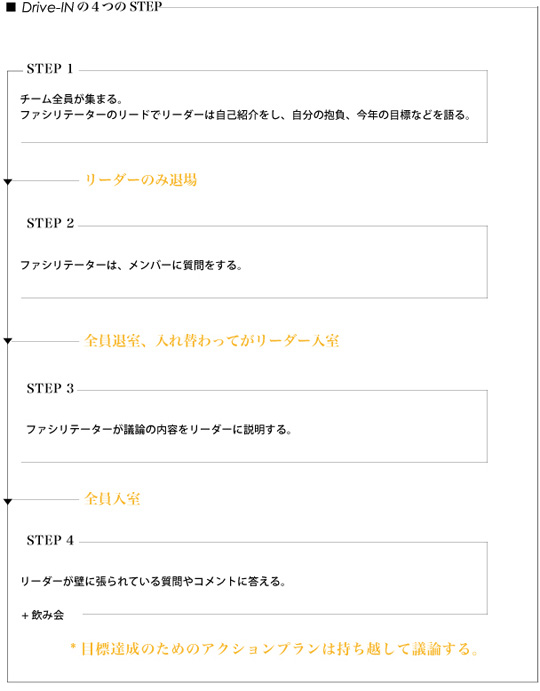The height and width of the screenshot is (691, 540).
Task: Click the text チーム全員が集まる。
Action: (71, 99)
